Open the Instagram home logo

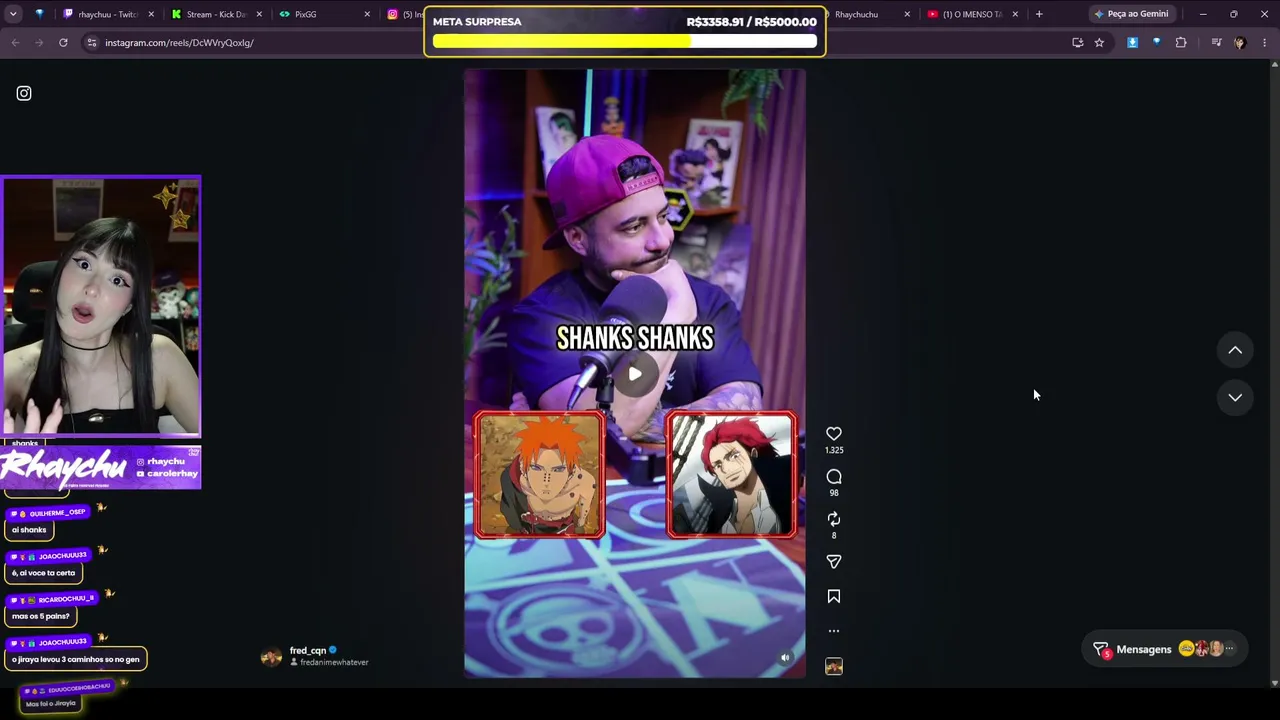coord(24,93)
